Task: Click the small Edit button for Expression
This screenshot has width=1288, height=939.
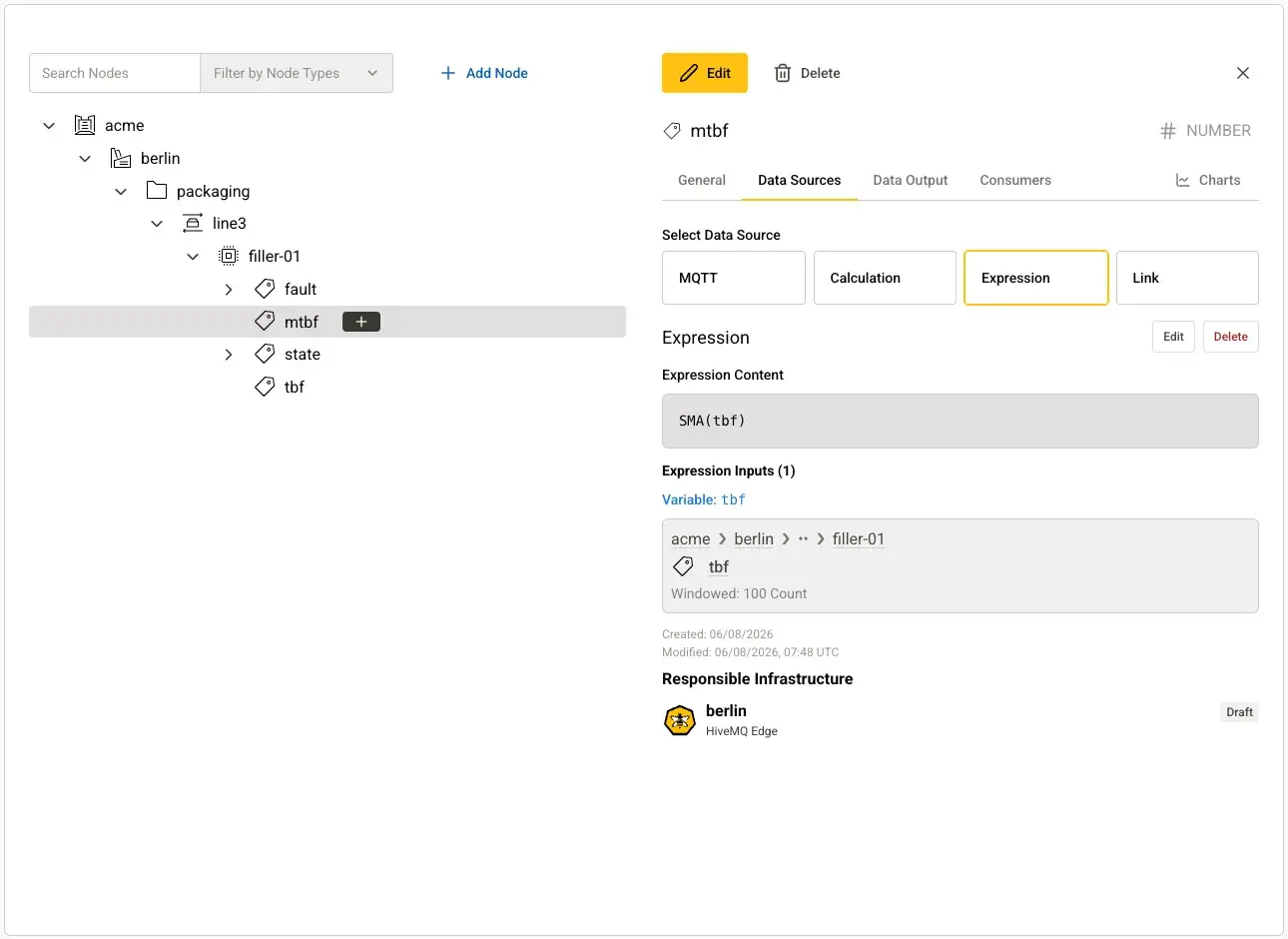Action: pos(1173,337)
